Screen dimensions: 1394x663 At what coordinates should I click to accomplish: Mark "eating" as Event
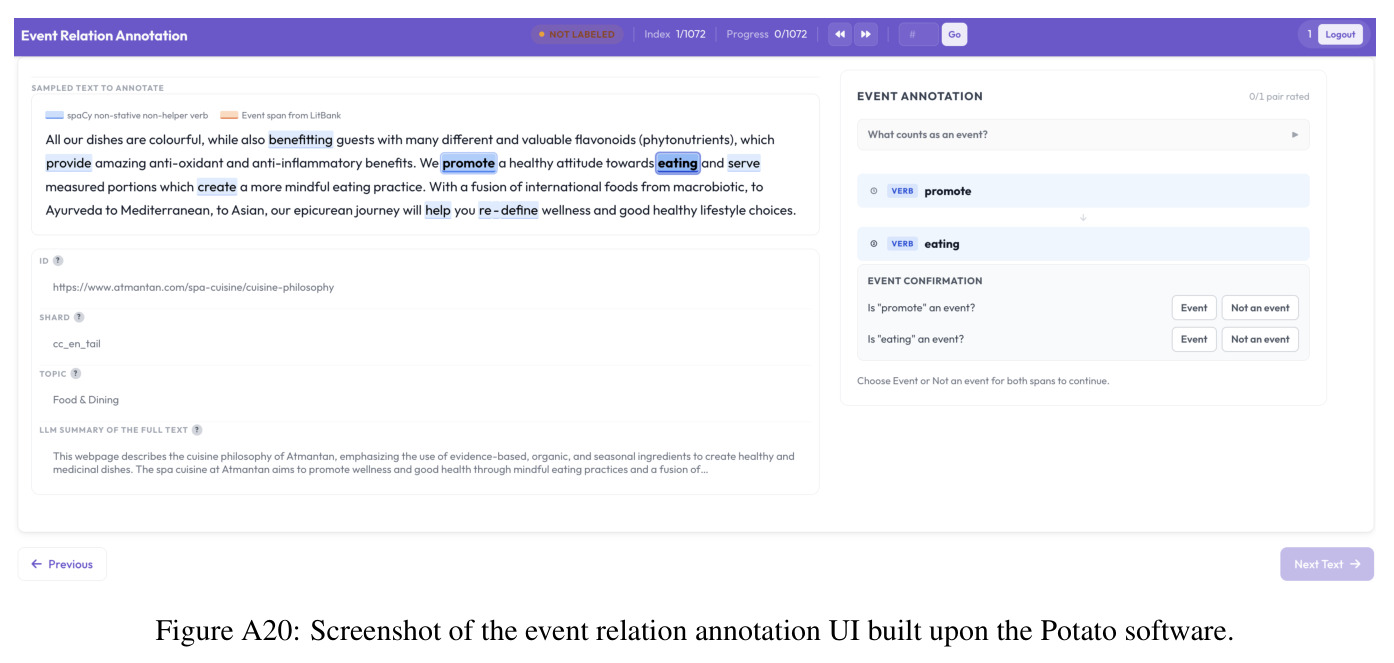[1194, 339]
